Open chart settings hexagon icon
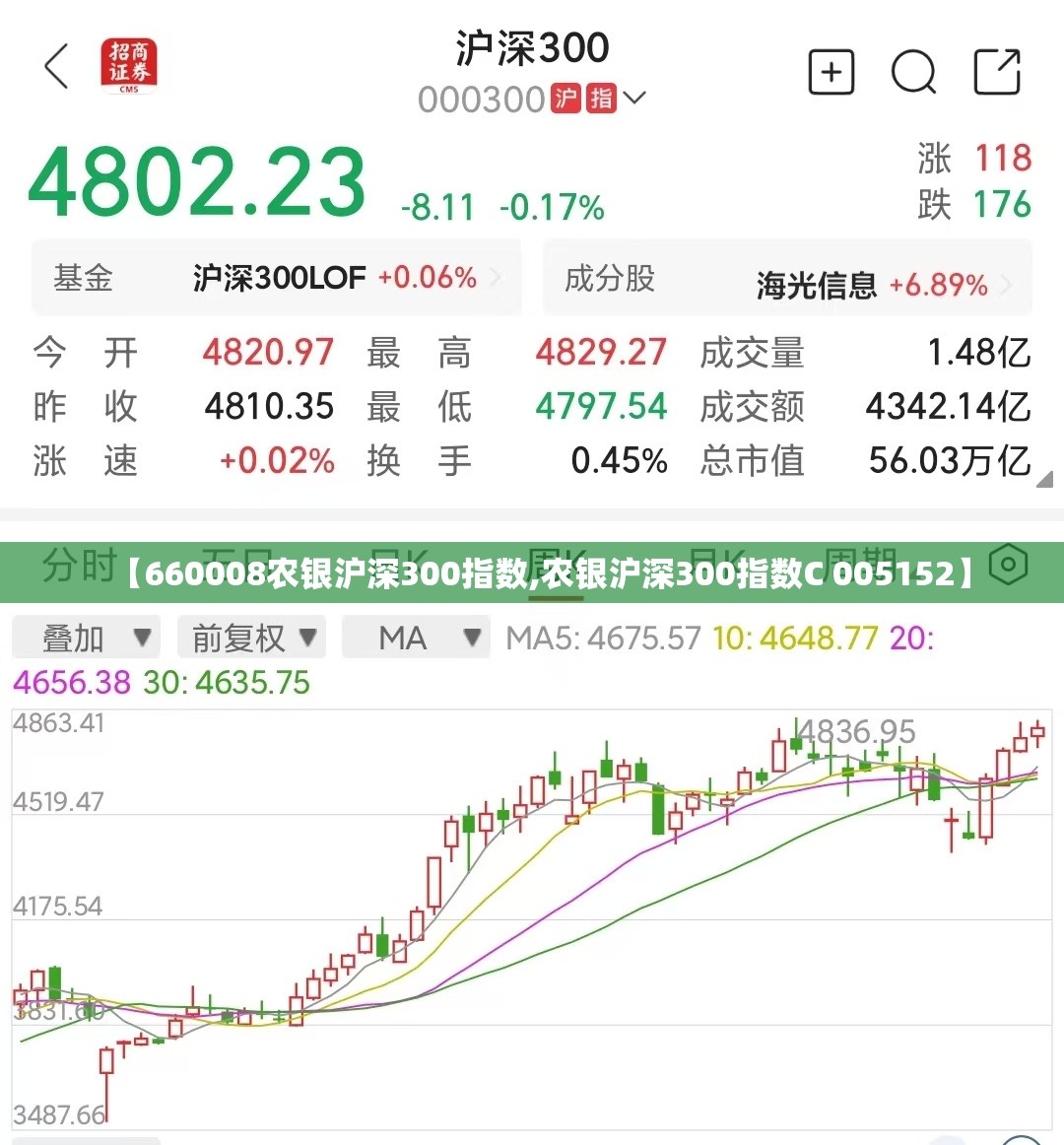The width and height of the screenshot is (1064, 1145). [1009, 565]
